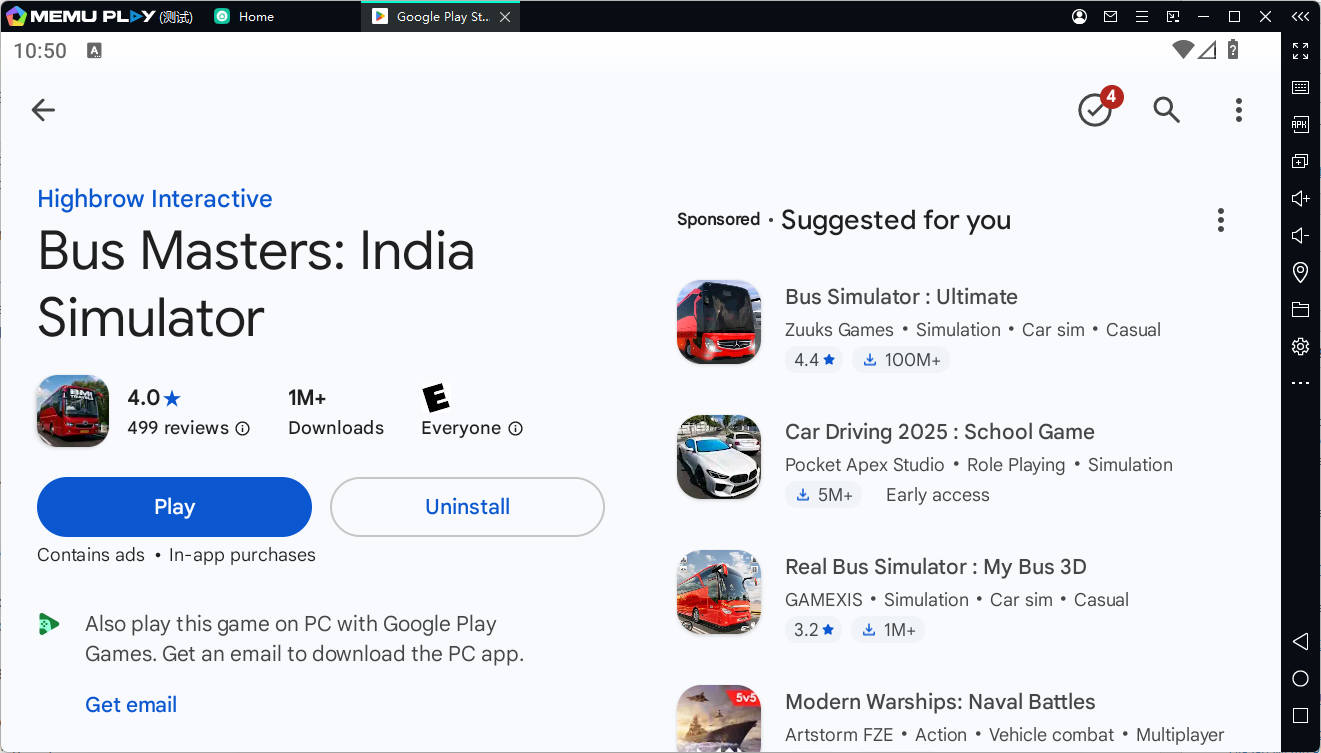The height and width of the screenshot is (753, 1321).
Task: Open MEmu mail messages icon
Action: click(x=1111, y=17)
